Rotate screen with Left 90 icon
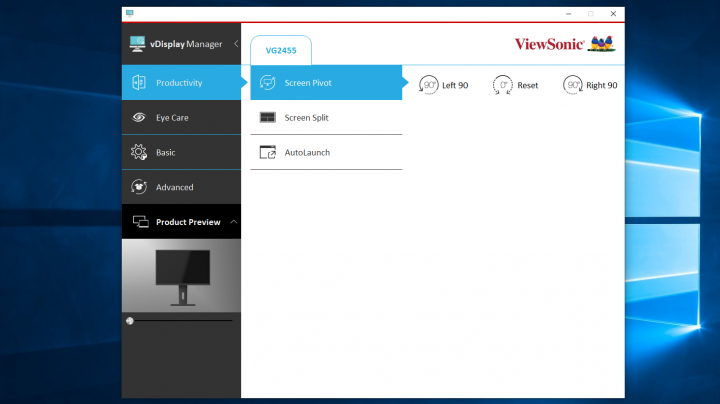Image resolution: width=720 pixels, height=404 pixels. click(428, 85)
